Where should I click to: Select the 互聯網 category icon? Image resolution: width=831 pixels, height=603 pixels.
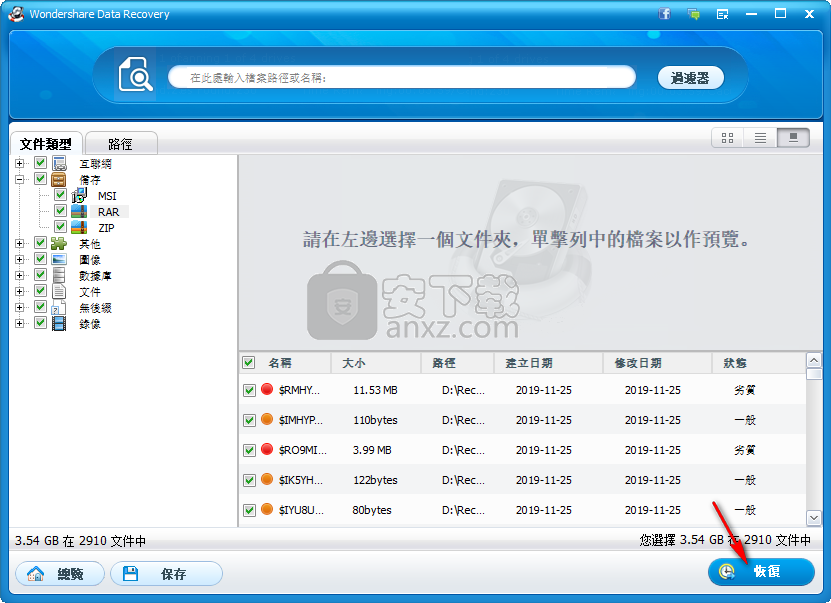point(59,163)
